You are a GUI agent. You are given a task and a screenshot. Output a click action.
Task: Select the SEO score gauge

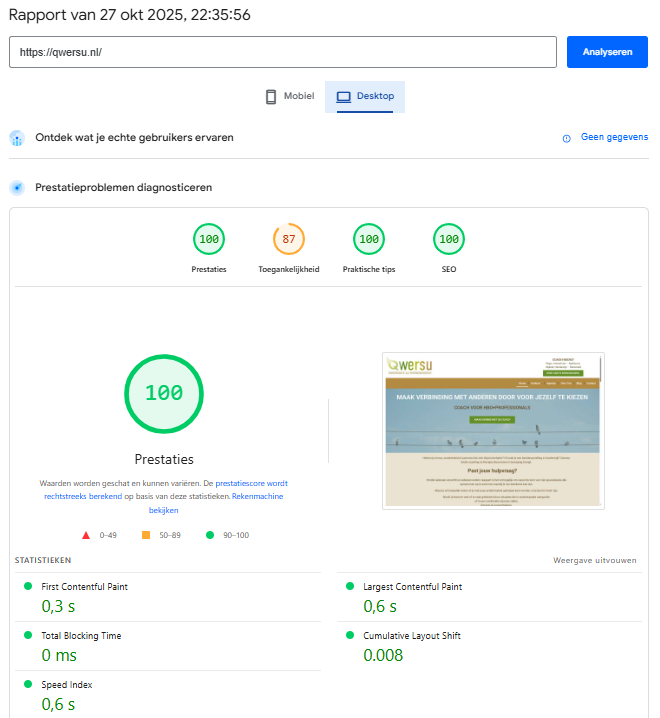pos(449,240)
